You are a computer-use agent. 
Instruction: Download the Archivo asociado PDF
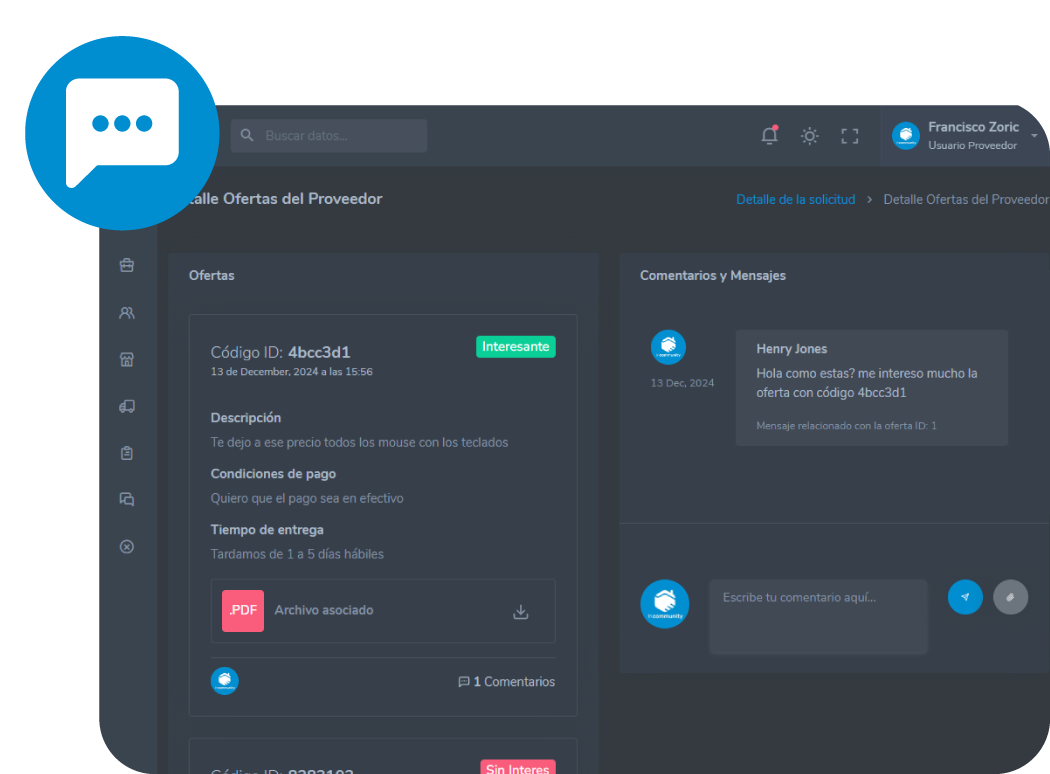[x=520, y=612]
